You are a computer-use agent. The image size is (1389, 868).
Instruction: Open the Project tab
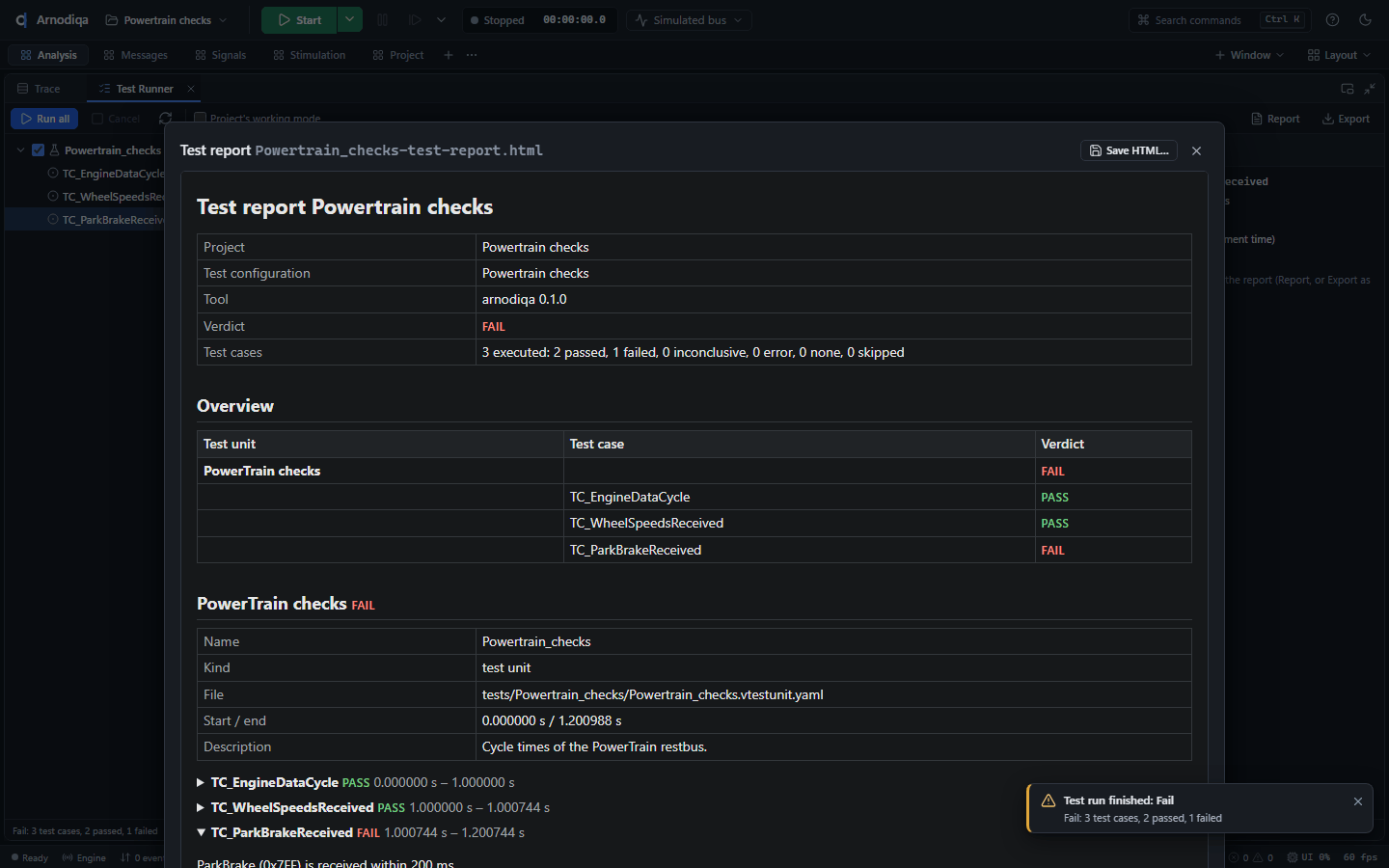397,55
